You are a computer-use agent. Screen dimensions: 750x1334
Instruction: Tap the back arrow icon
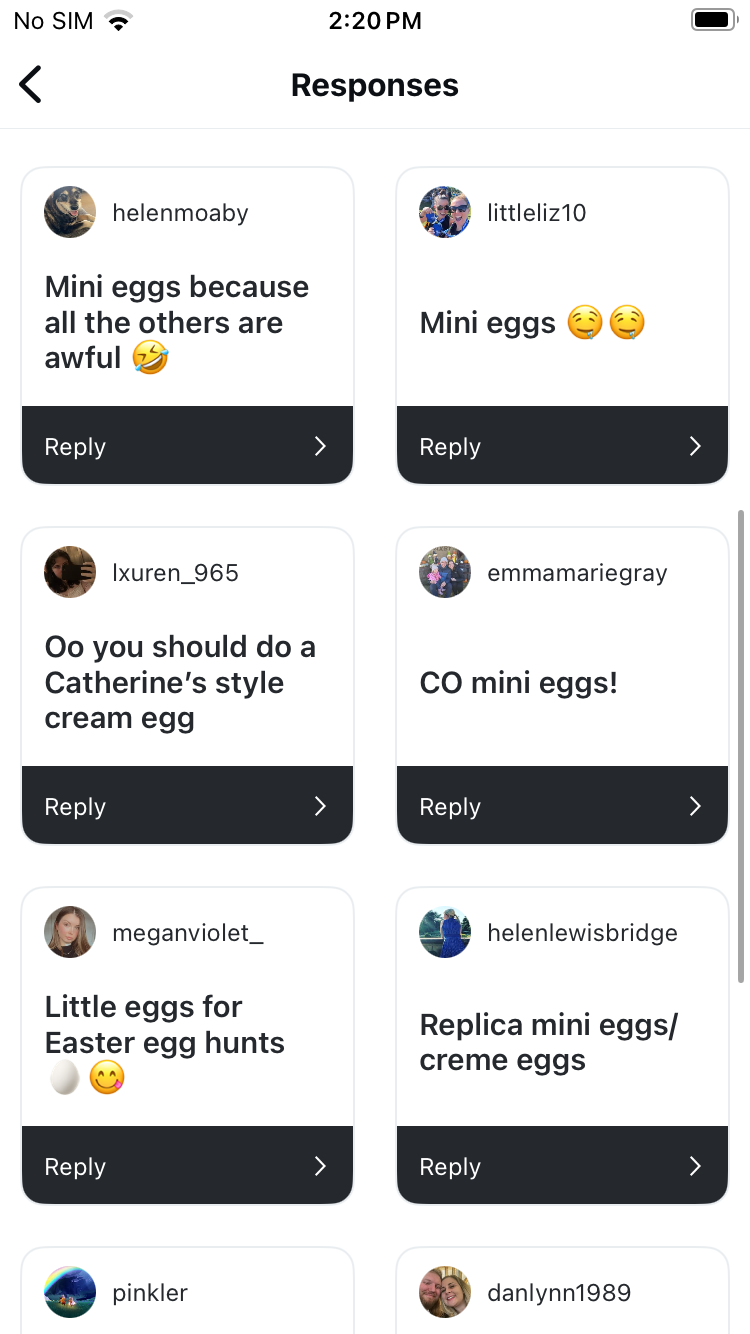[x=31, y=85]
